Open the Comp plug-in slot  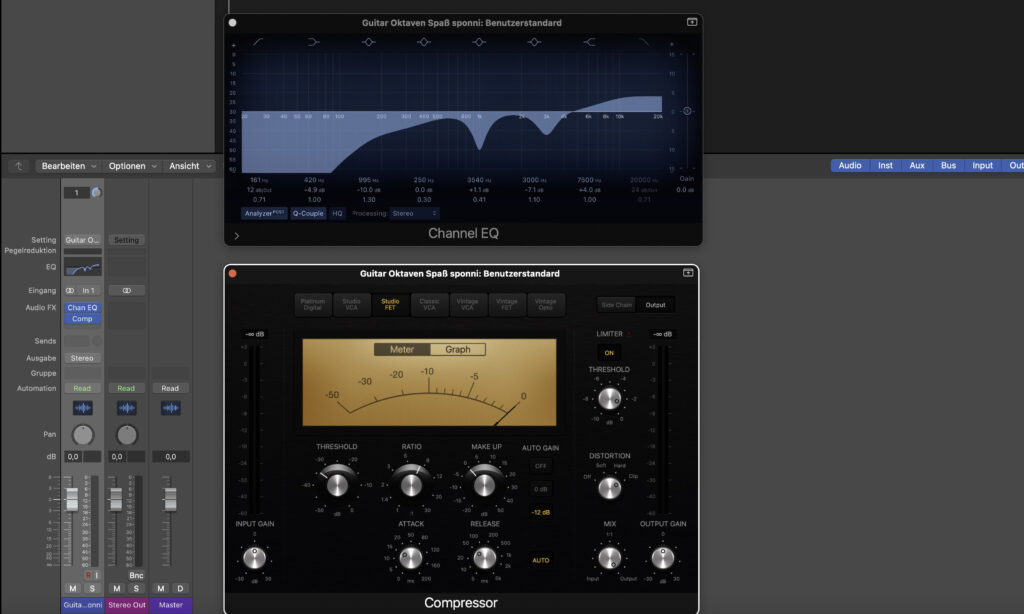pyautogui.click(x=82, y=319)
